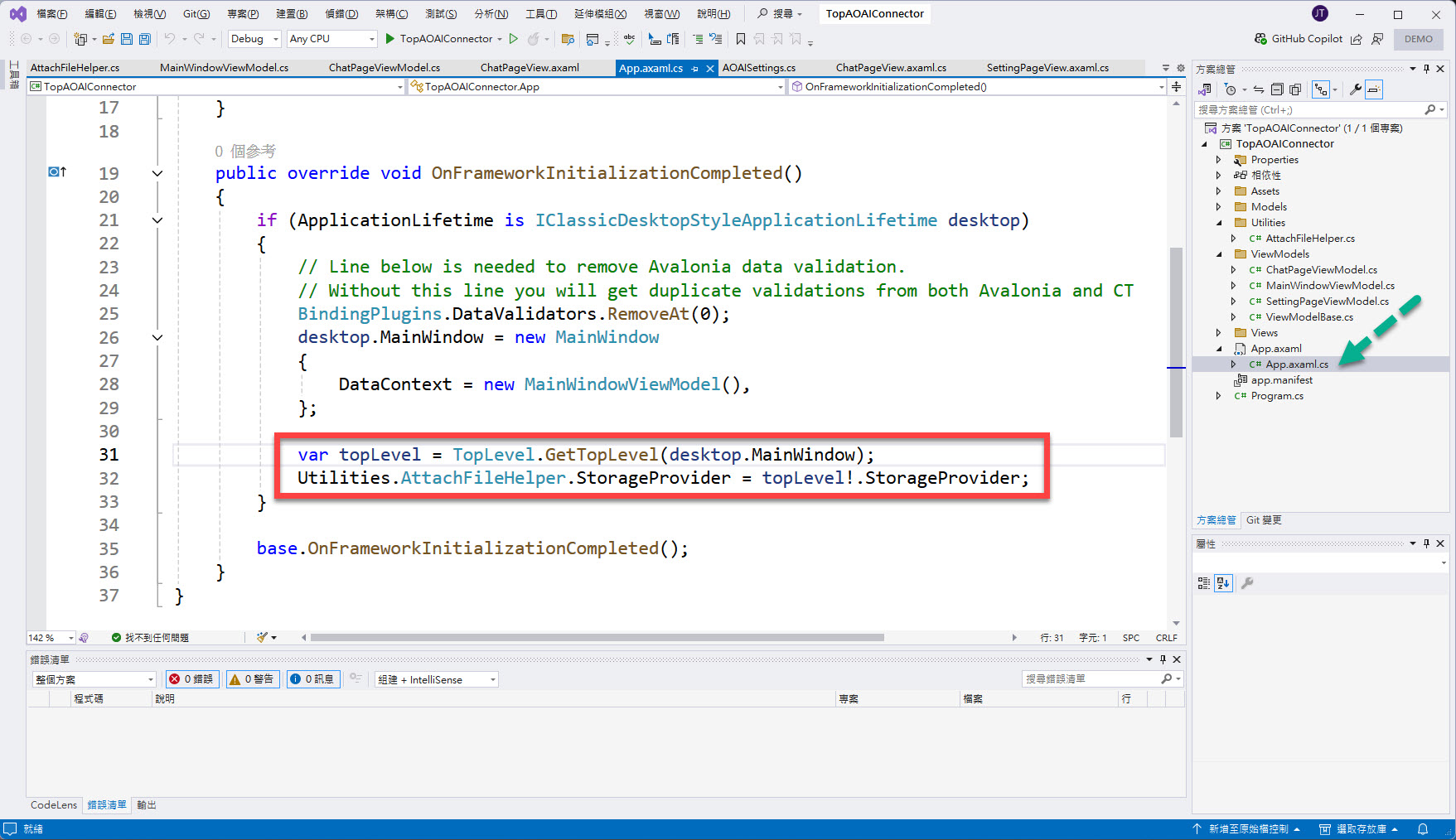Click the GitHub Copilot icon
Image resolution: width=1456 pixels, height=840 pixels.
pyautogui.click(x=1260, y=39)
